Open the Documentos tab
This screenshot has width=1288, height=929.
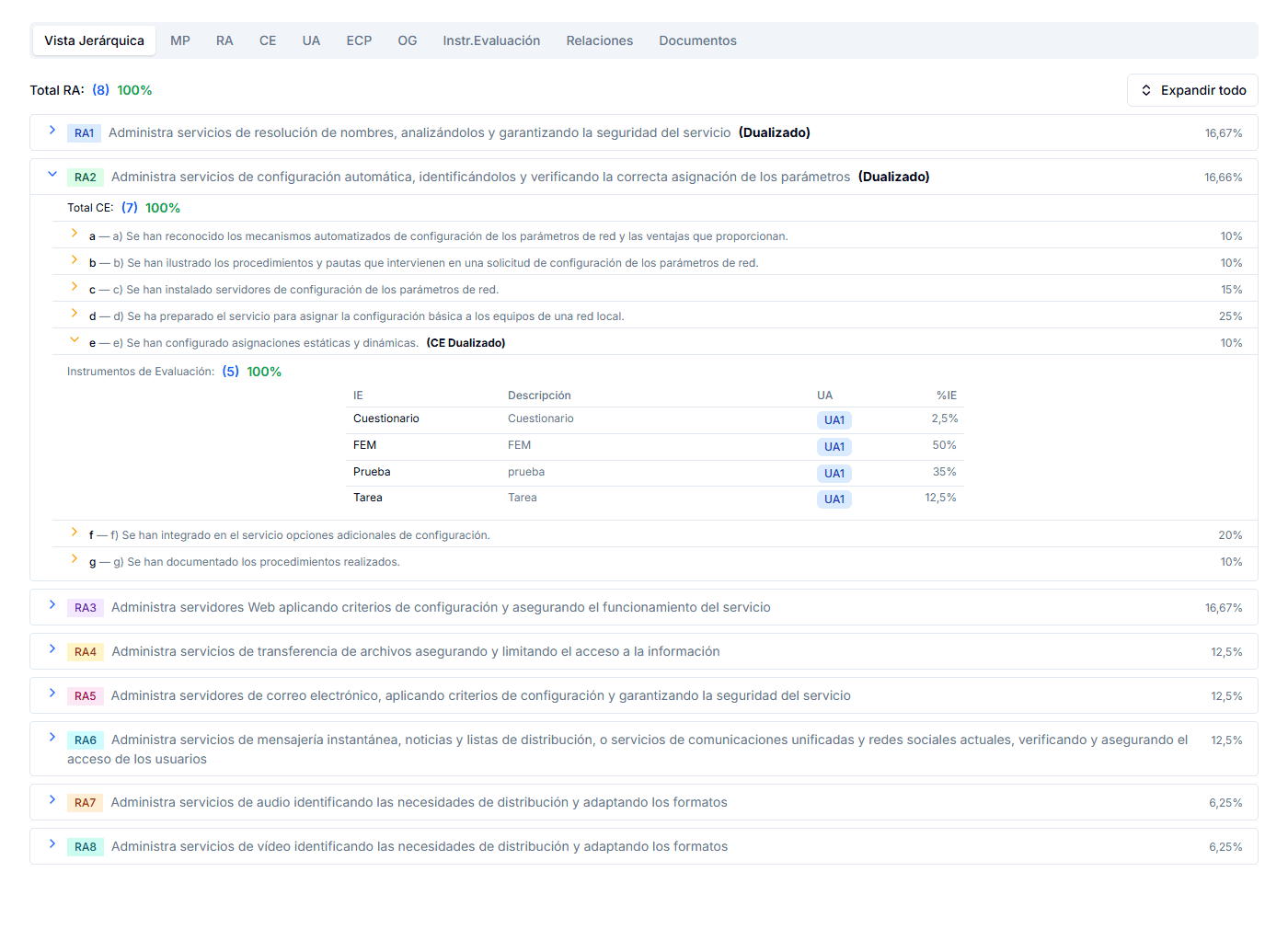pyautogui.click(x=698, y=40)
